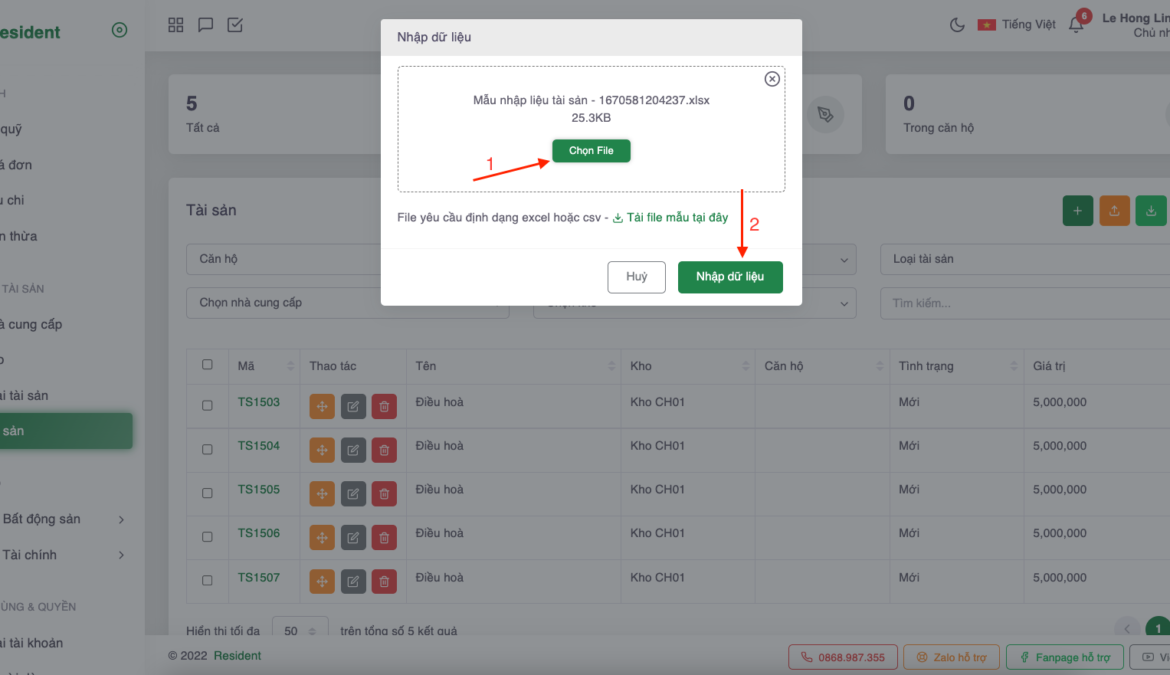Click the red delete icon for TS1505
Image resolution: width=1170 pixels, height=675 pixels.
384,493
